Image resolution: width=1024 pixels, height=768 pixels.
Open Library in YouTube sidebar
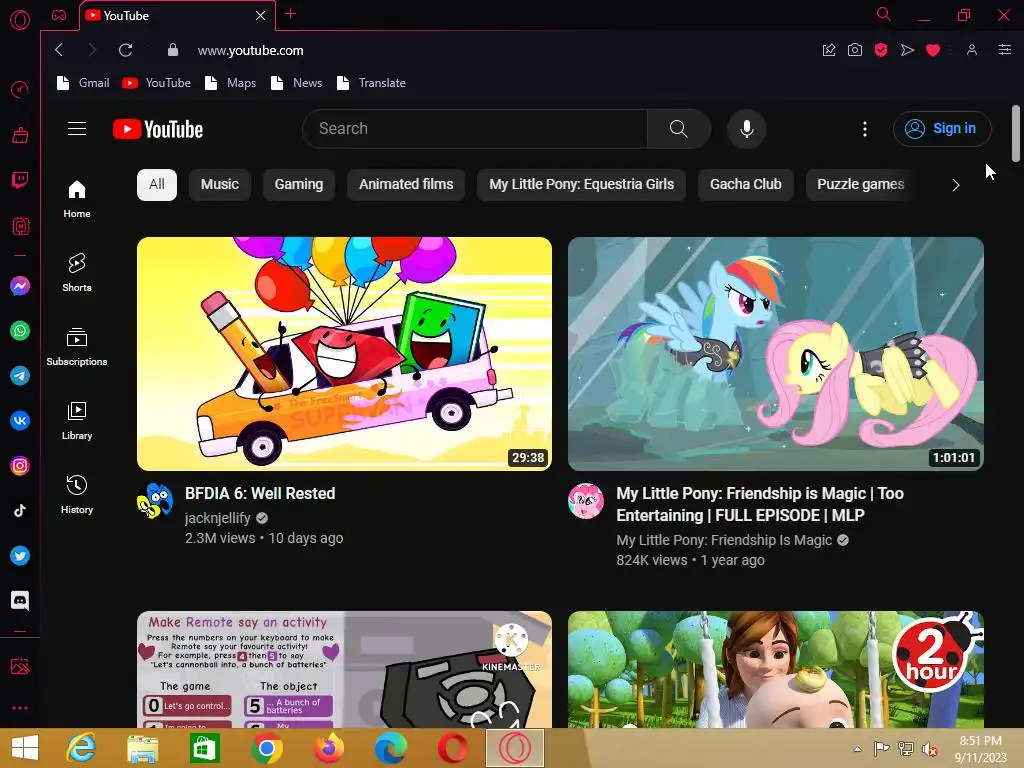pyautogui.click(x=77, y=421)
